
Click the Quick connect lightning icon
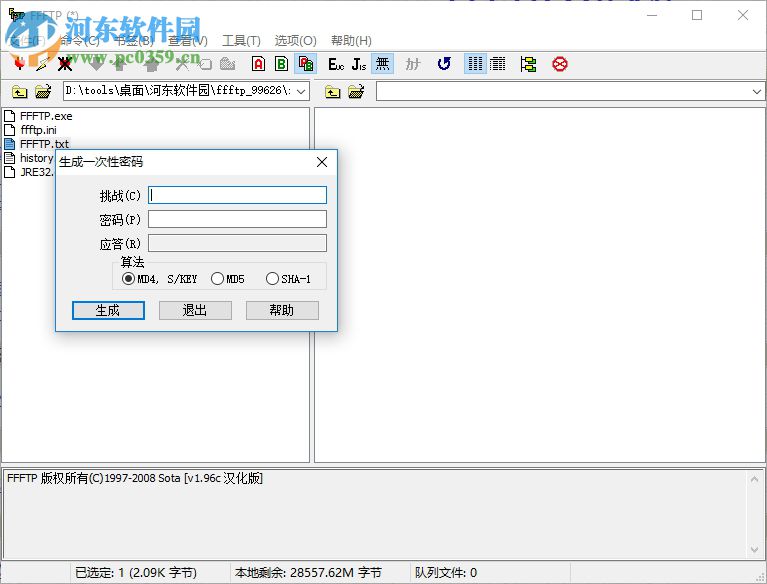pos(43,64)
